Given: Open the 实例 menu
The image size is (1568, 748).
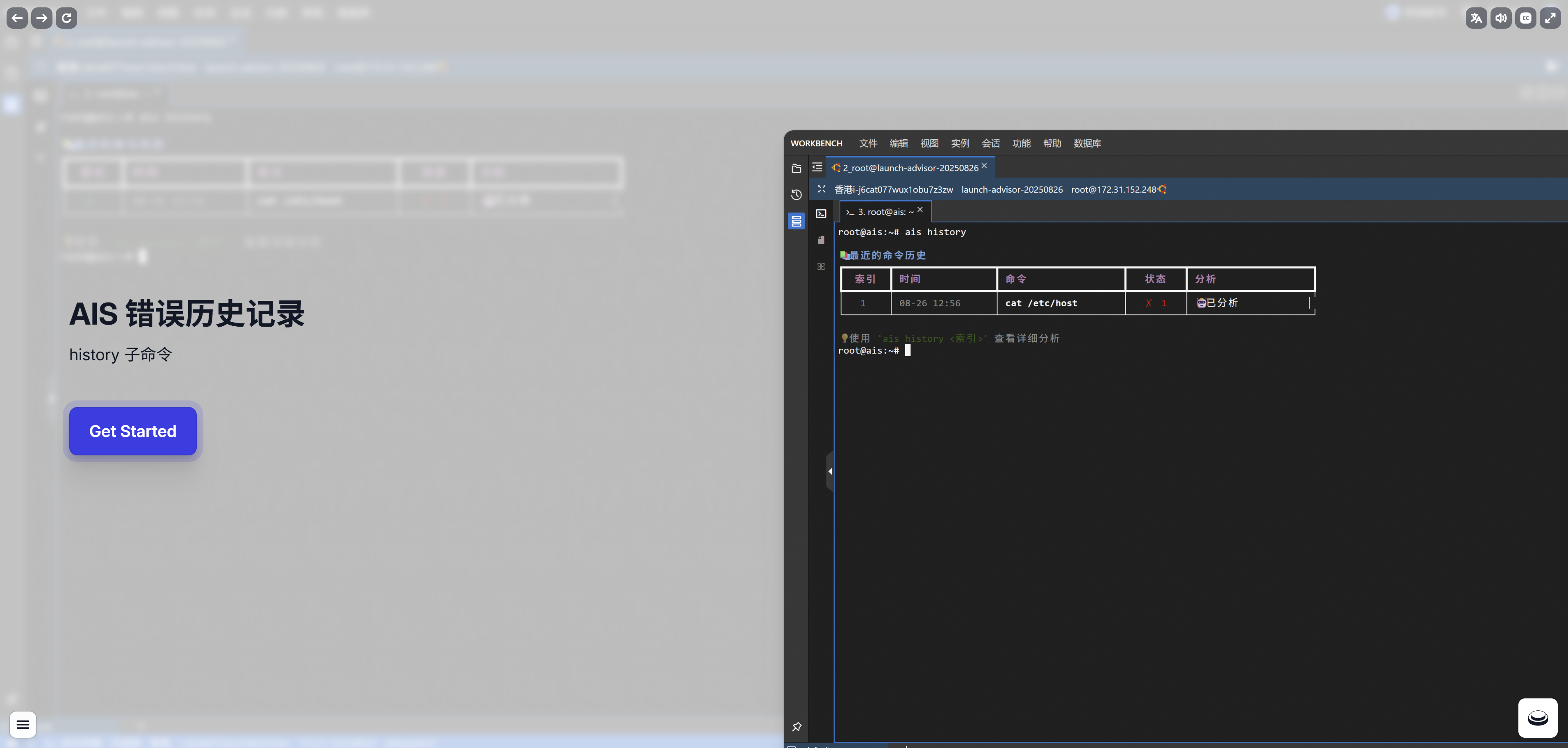Looking at the screenshot, I should point(960,143).
